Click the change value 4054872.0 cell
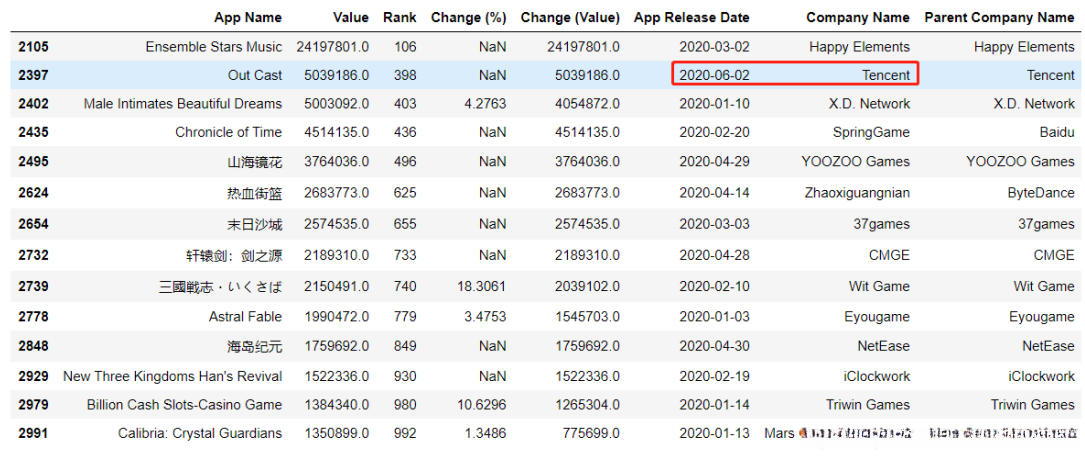 (x=587, y=104)
